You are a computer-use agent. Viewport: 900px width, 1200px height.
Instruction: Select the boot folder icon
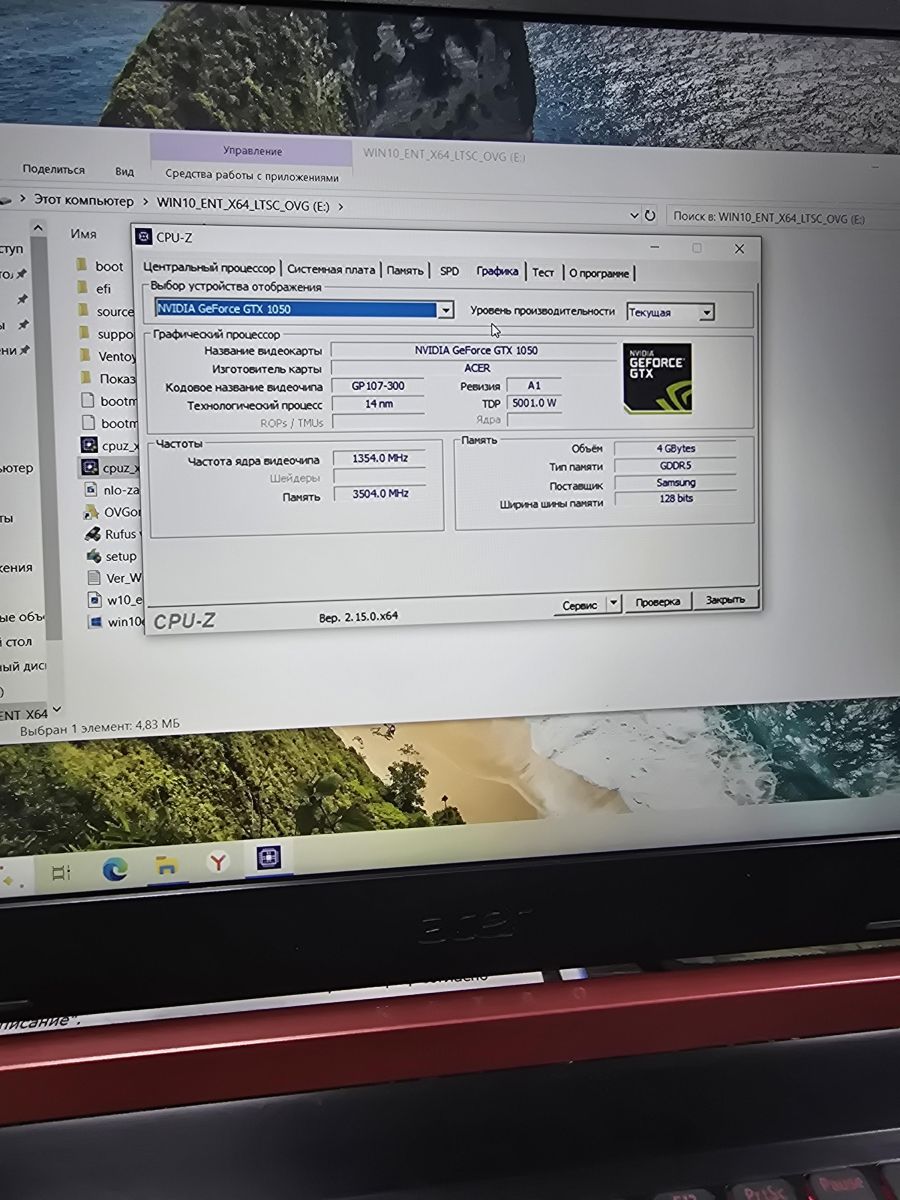click(x=83, y=266)
